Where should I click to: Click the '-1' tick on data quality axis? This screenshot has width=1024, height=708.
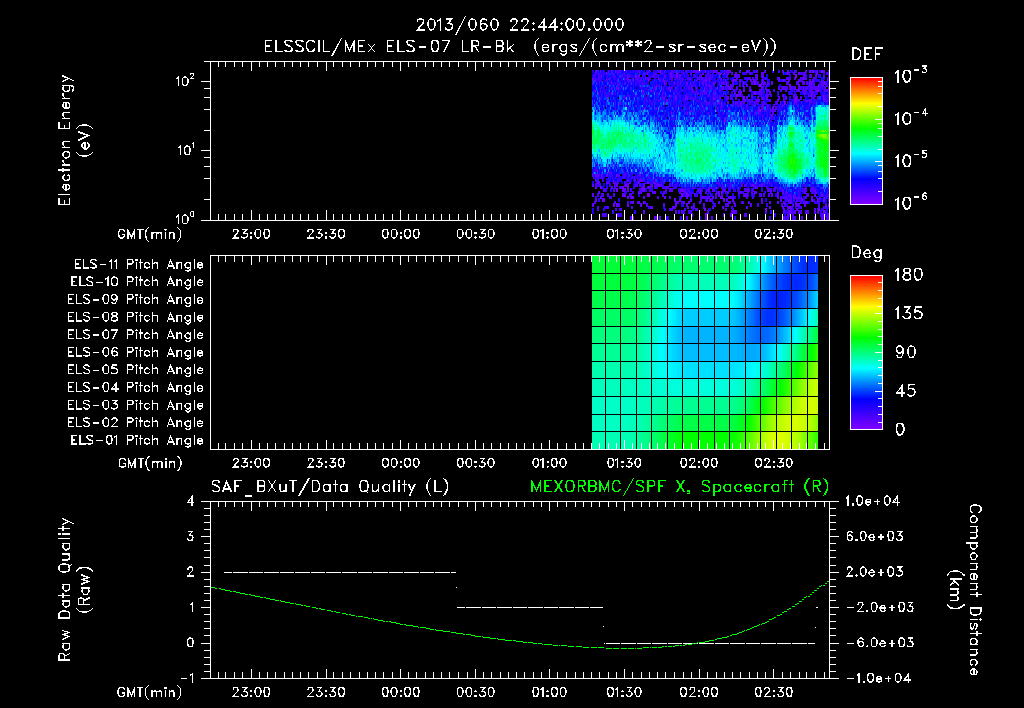tap(187, 678)
